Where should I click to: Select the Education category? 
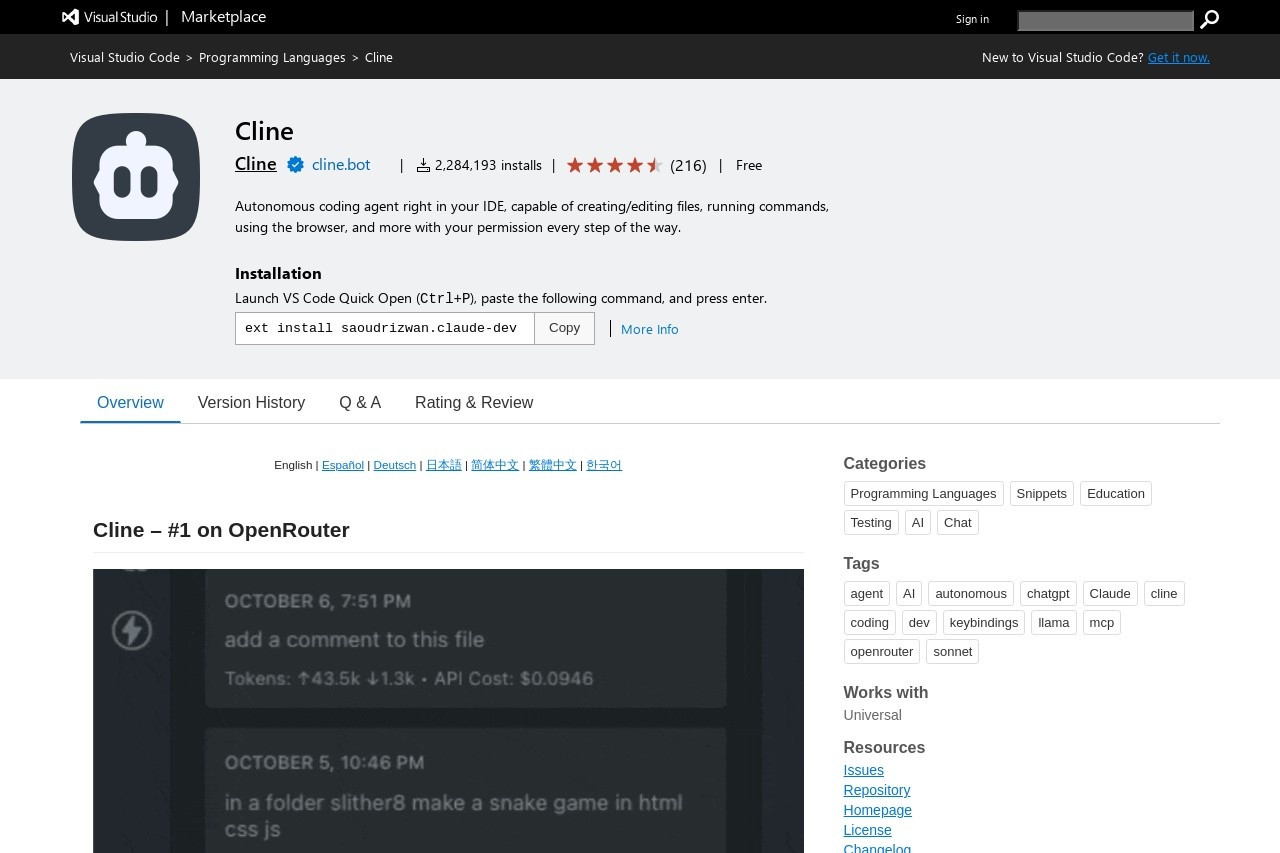coord(1115,494)
